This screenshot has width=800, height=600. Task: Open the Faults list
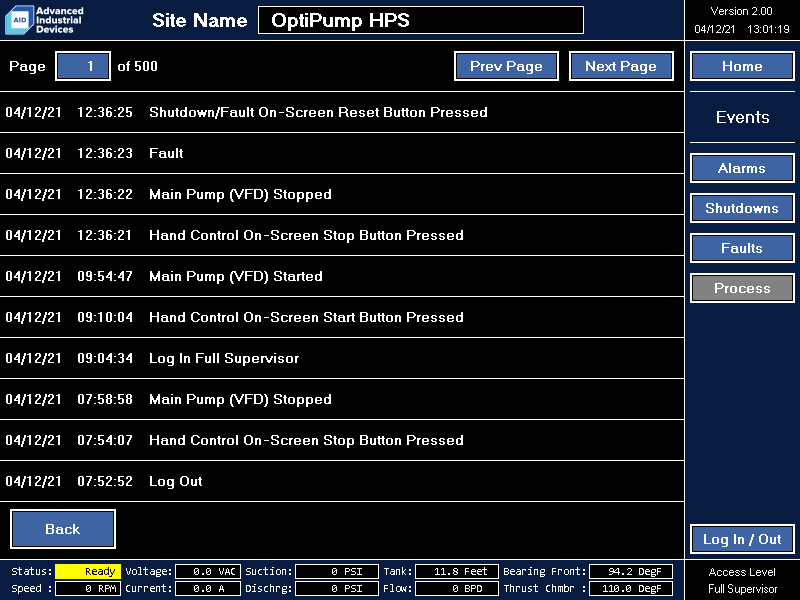pyautogui.click(x=742, y=248)
